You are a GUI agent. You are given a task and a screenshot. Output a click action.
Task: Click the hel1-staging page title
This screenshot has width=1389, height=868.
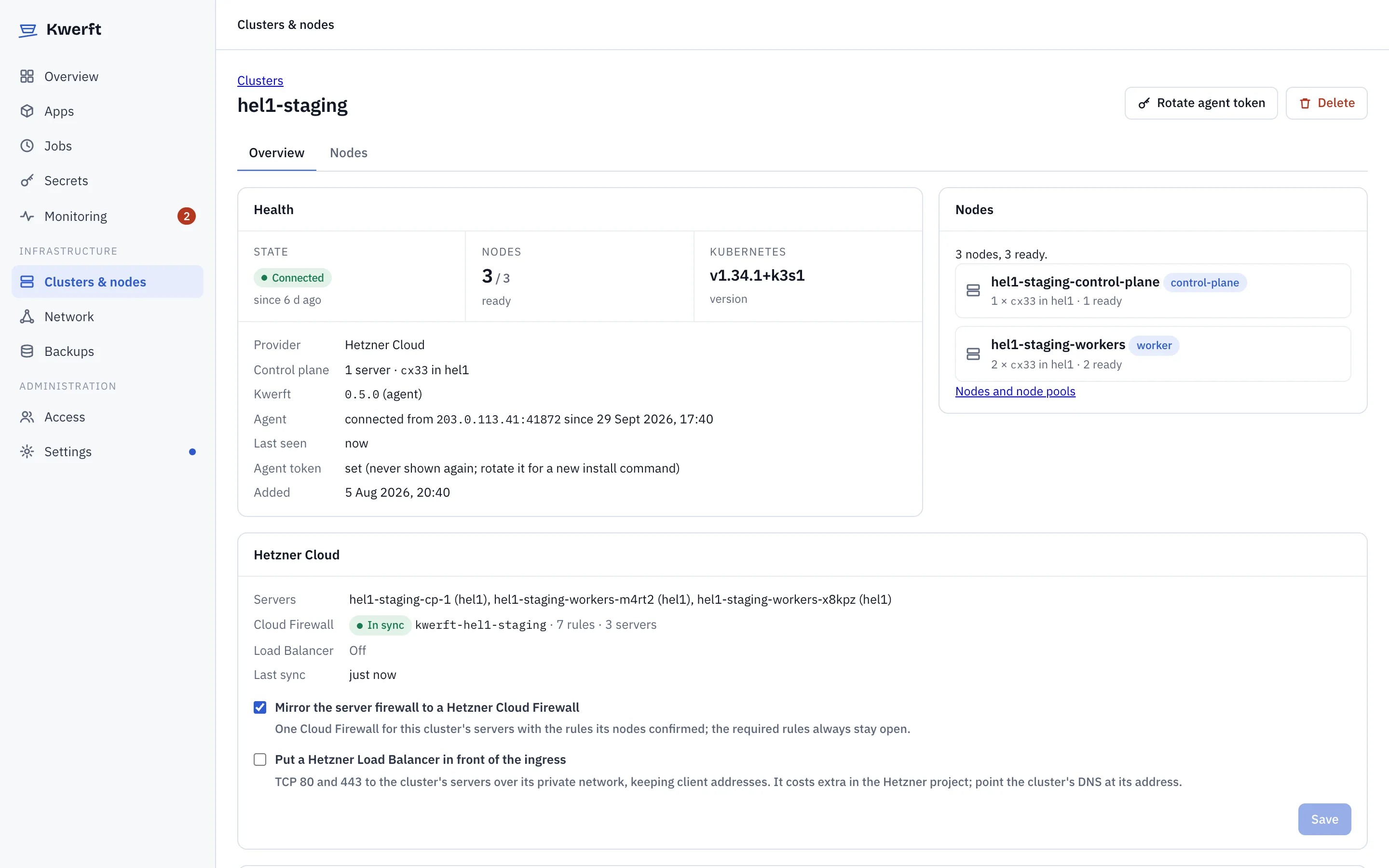coord(293,106)
